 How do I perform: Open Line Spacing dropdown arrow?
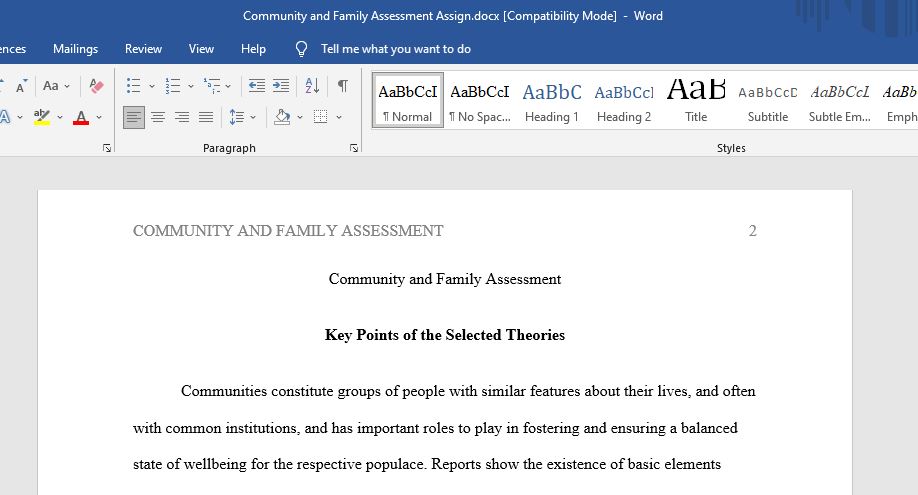pos(253,117)
